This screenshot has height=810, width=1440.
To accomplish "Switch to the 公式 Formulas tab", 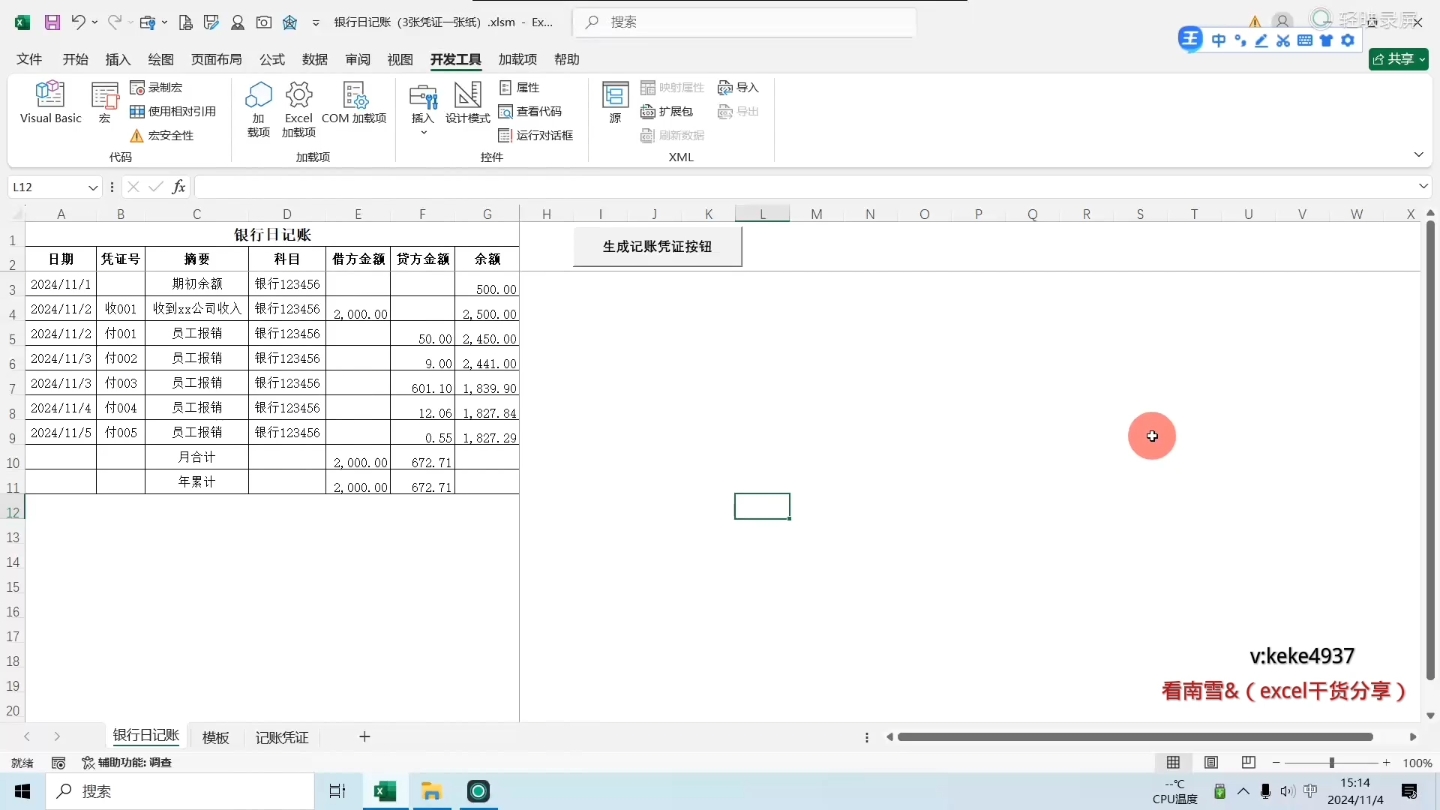I will (272, 60).
